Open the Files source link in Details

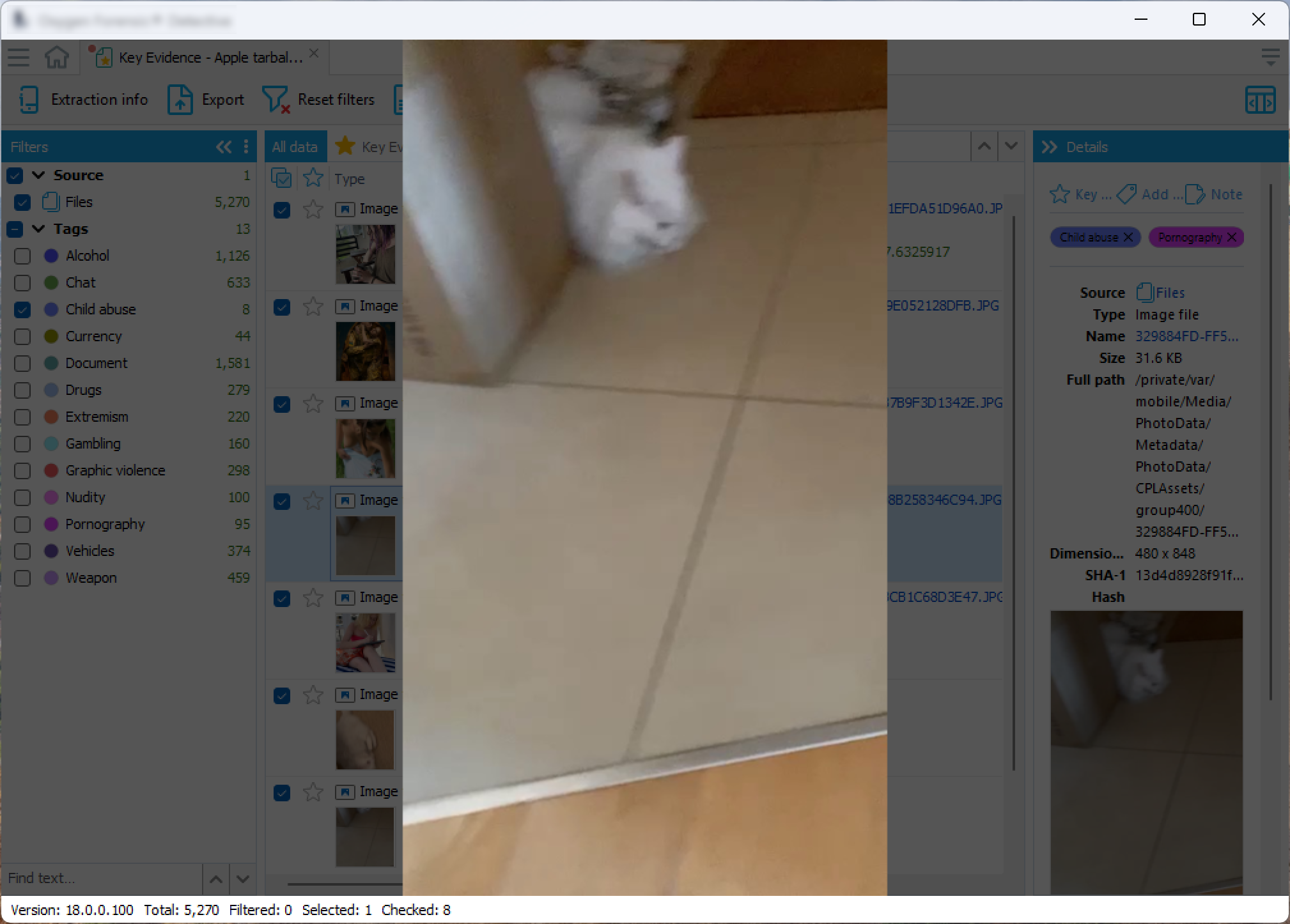(x=1169, y=293)
